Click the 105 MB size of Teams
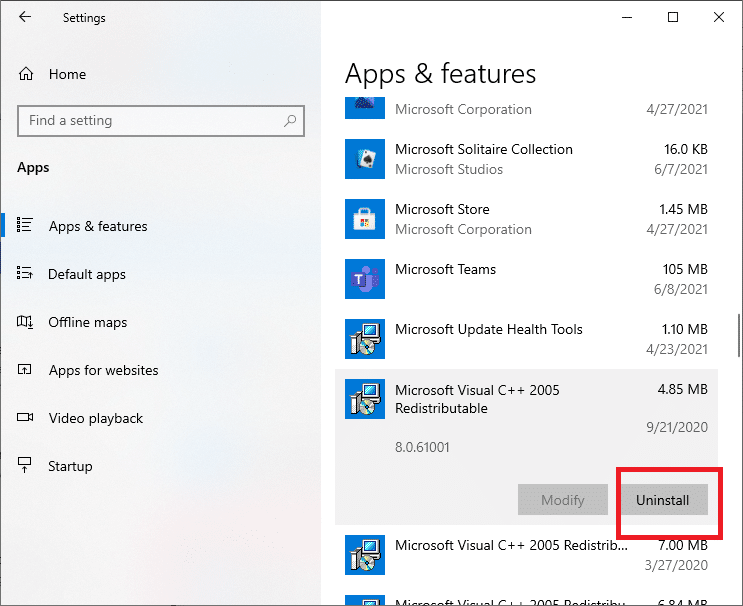743x606 pixels. tap(685, 269)
